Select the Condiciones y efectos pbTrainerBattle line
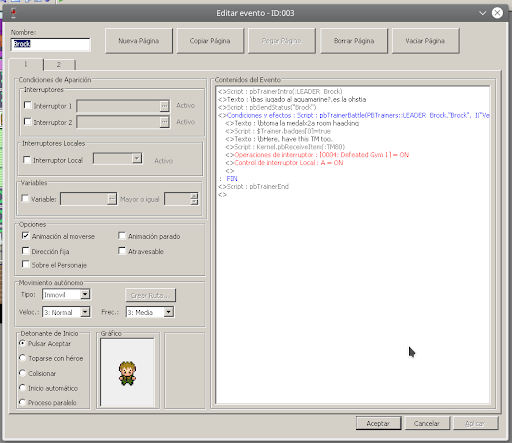Screen dimensions: 512x443 point(354,115)
